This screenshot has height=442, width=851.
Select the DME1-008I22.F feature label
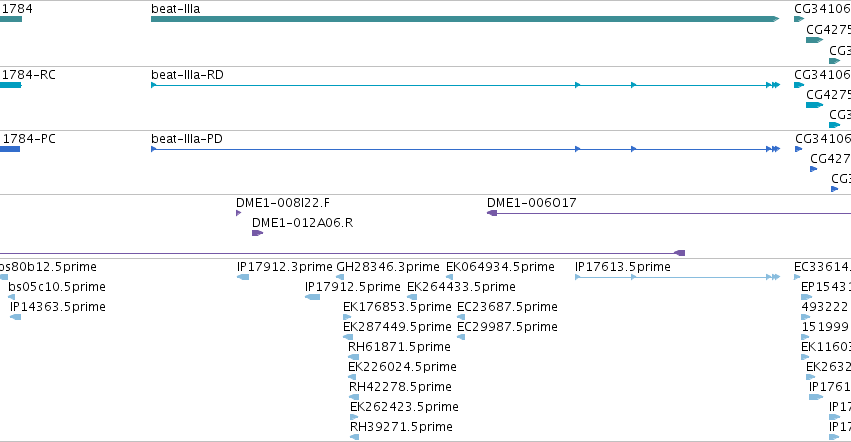[x=283, y=203]
